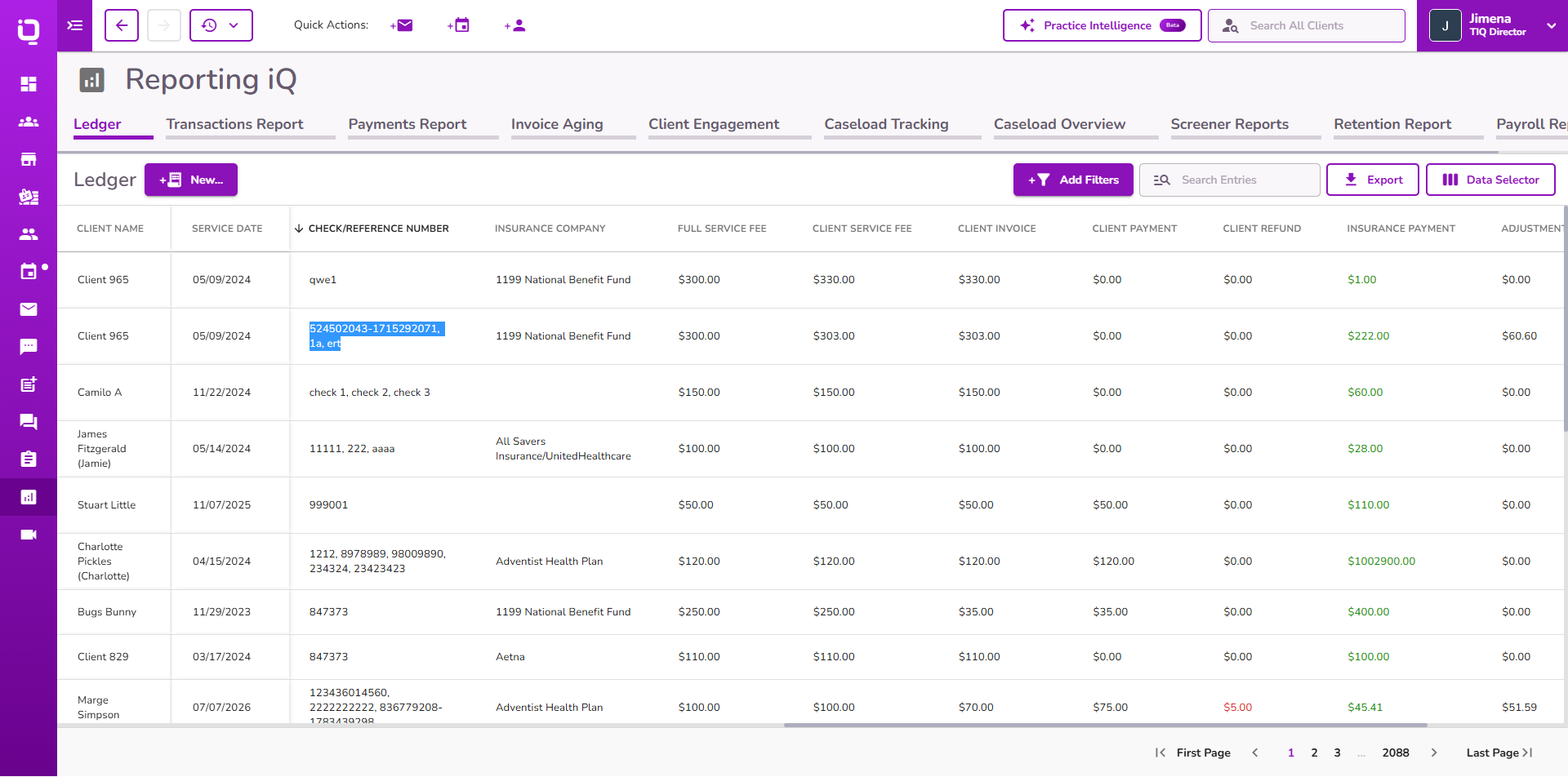The height and width of the screenshot is (777, 1568).
Task: Click the quick action add appointment icon
Action: click(459, 25)
